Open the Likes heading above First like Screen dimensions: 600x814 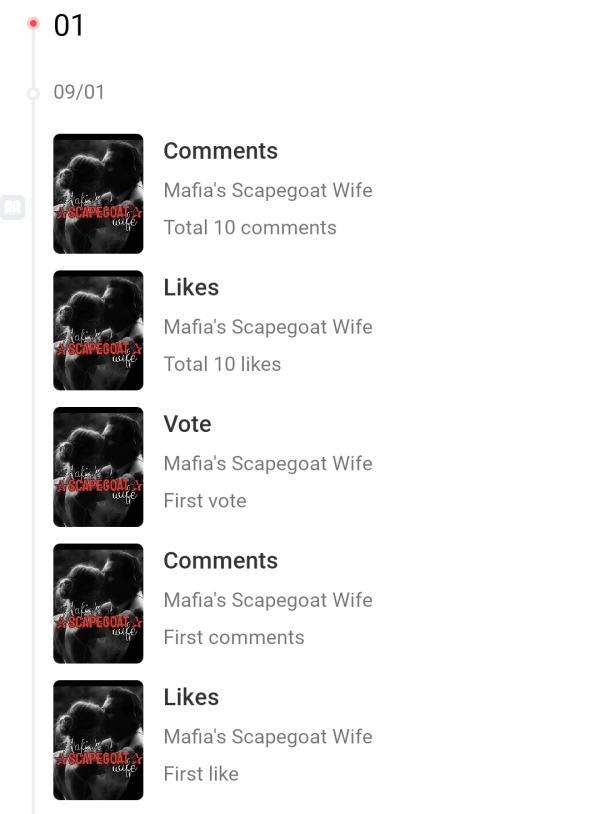click(x=191, y=697)
